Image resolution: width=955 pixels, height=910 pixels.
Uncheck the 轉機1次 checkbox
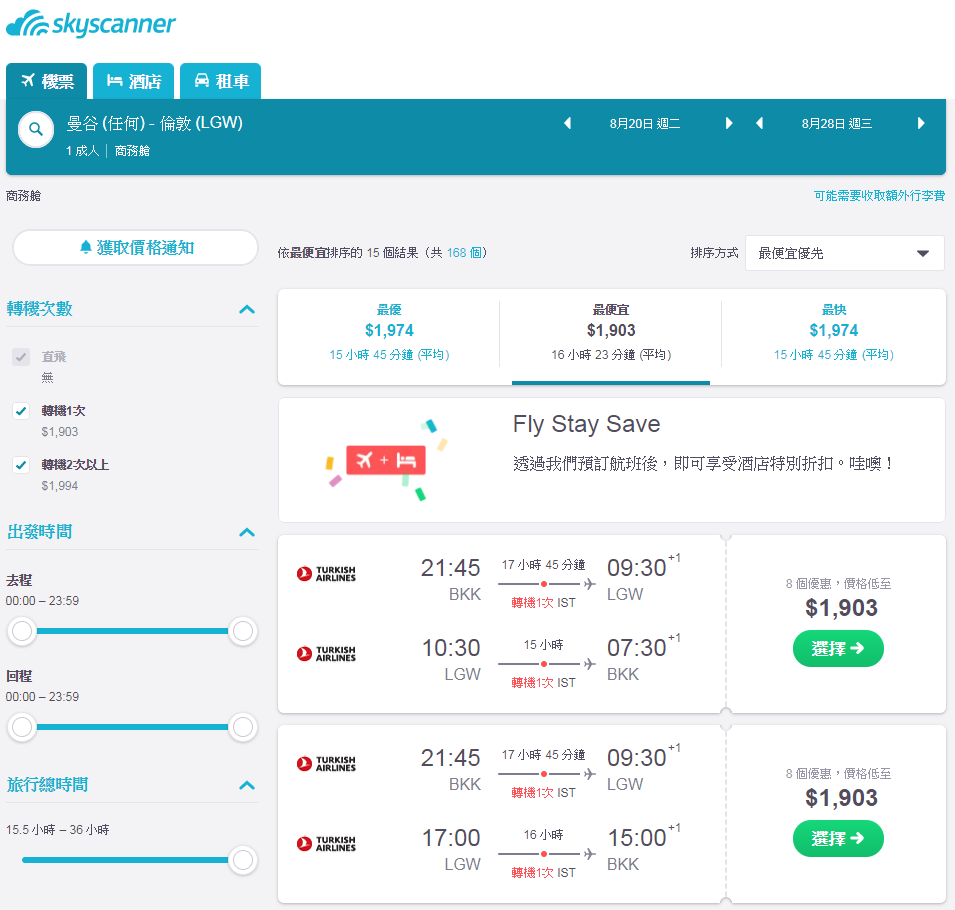[21, 411]
